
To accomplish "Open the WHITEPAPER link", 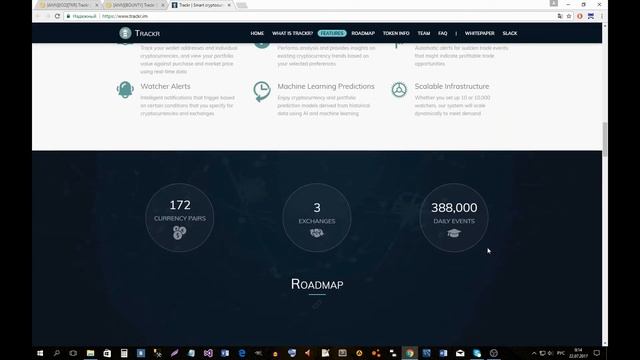I will click(x=480, y=33).
